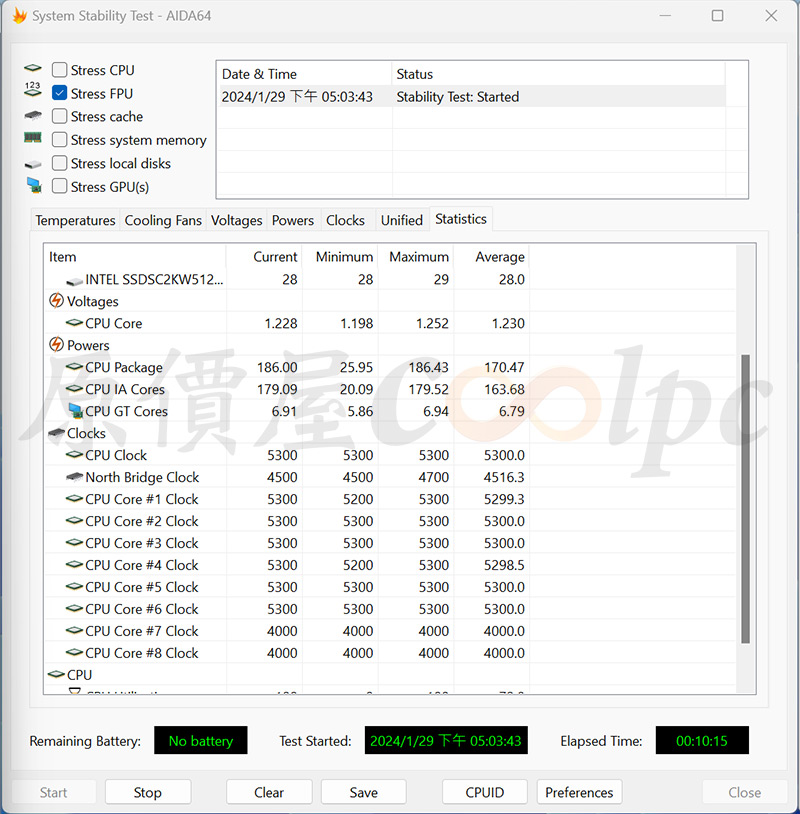The image size is (800, 814).
Task: Select the Statistics tab
Action: (x=461, y=219)
